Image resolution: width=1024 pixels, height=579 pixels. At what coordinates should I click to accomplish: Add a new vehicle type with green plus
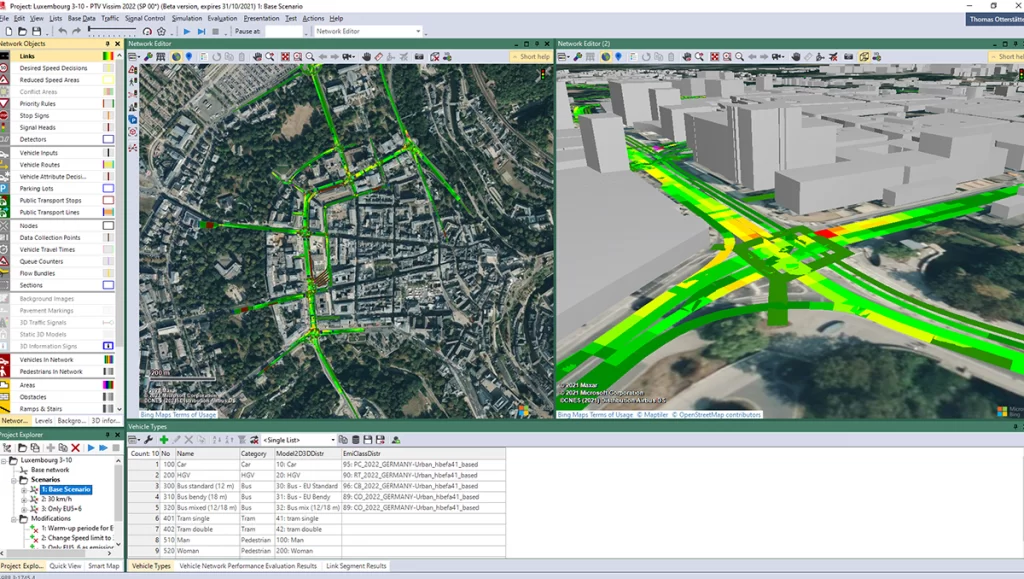click(x=163, y=440)
